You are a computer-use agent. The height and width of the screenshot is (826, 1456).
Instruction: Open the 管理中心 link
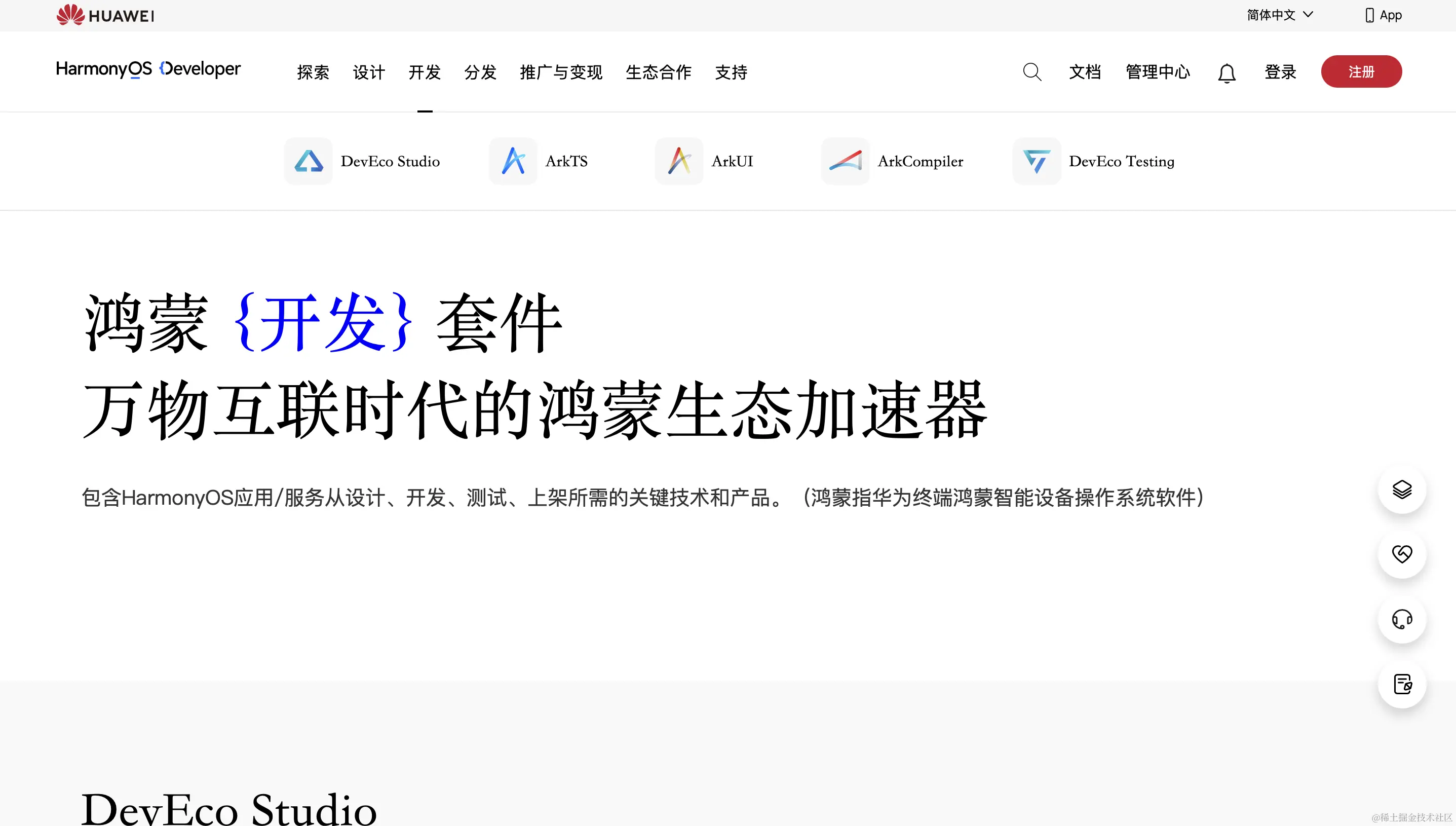click(x=1158, y=72)
